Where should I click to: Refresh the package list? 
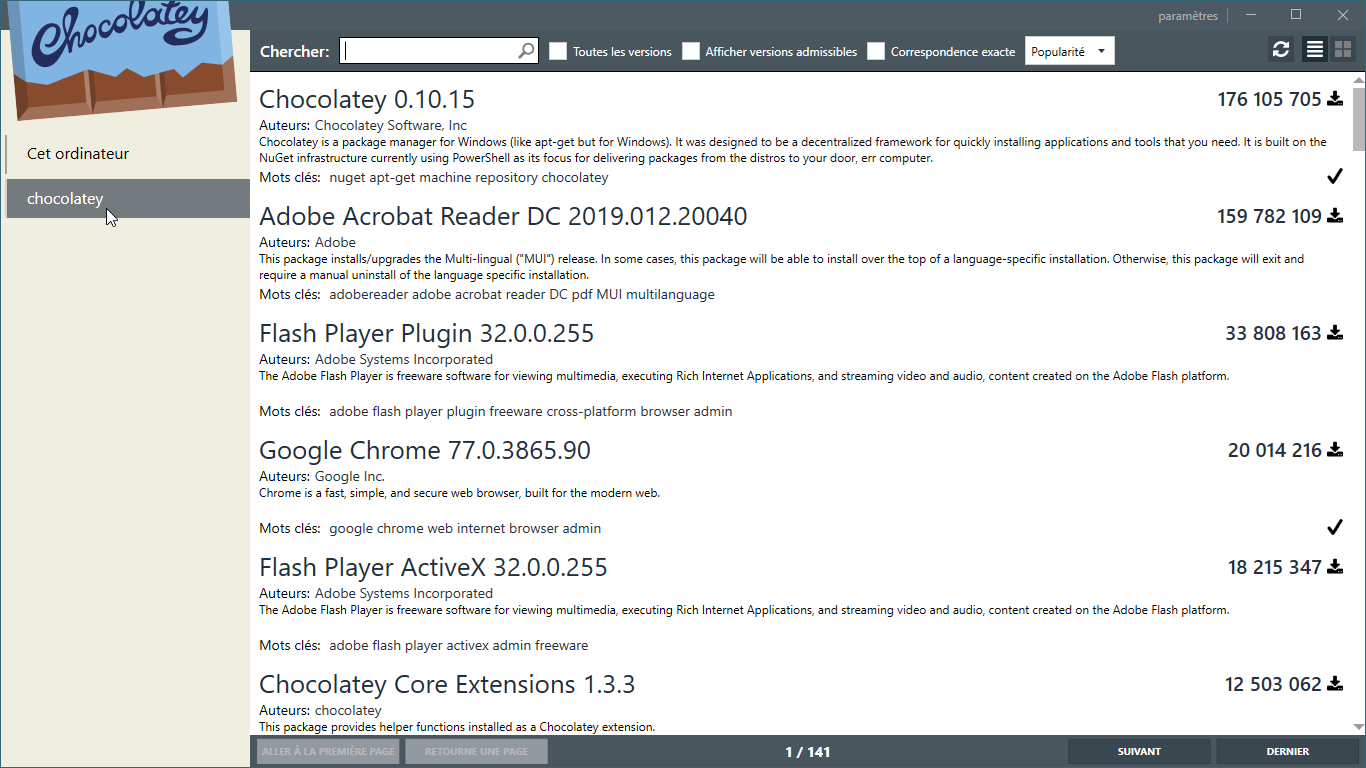coord(1280,49)
